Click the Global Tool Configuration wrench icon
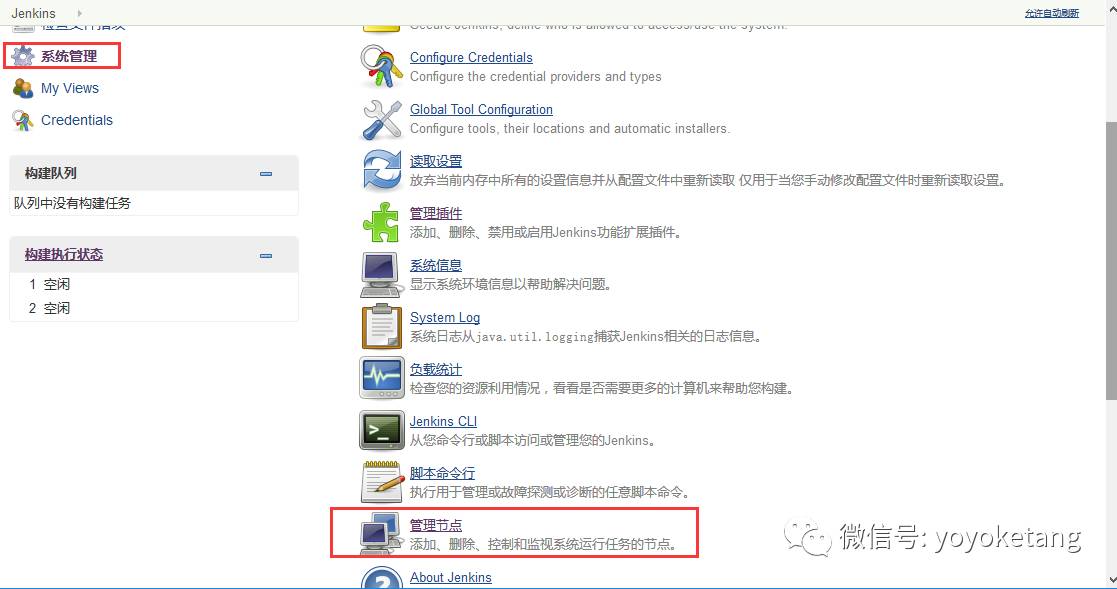This screenshot has height=589, width=1117. (382, 119)
